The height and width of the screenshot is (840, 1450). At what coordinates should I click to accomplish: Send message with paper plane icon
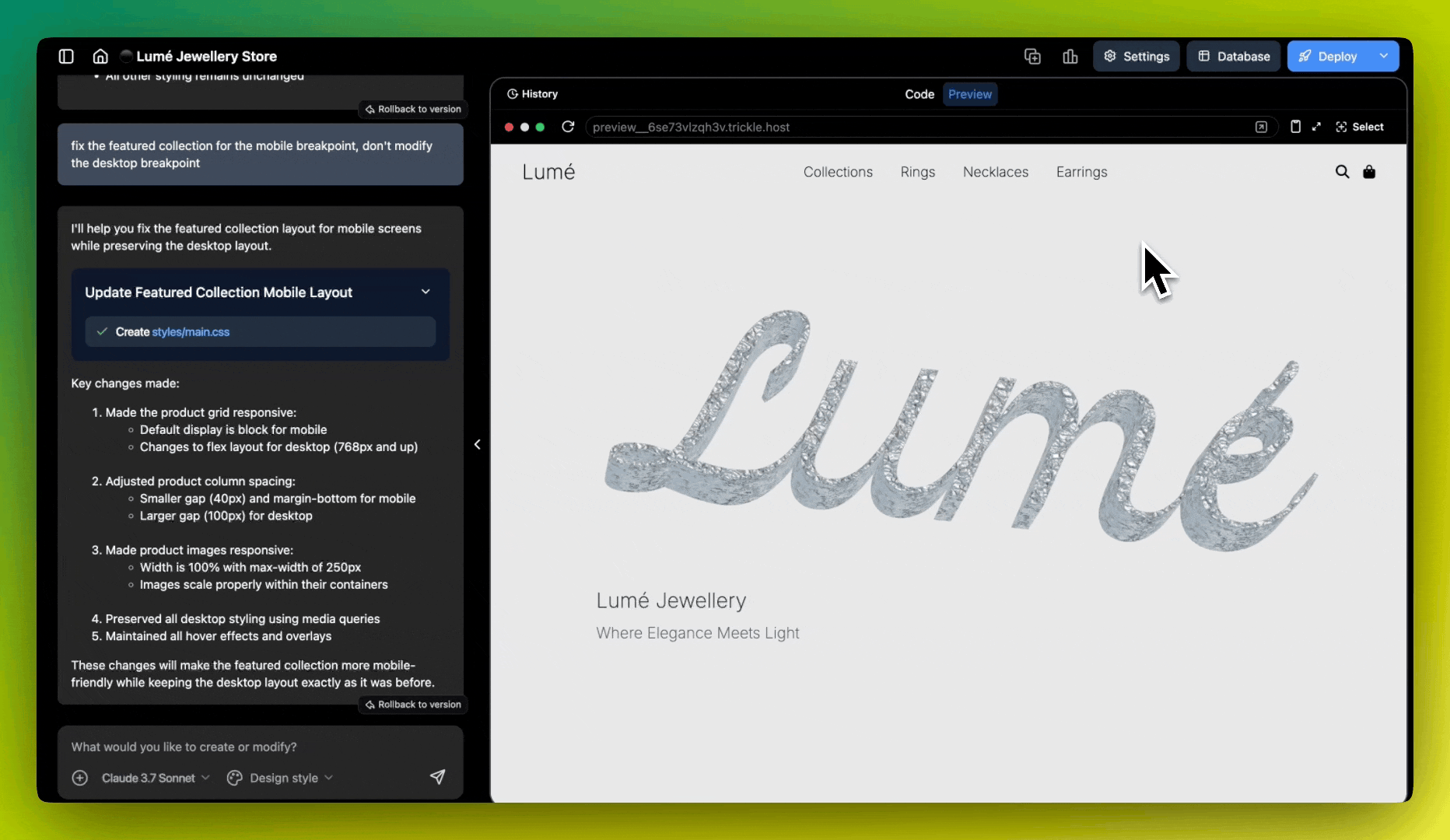(x=438, y=777)
